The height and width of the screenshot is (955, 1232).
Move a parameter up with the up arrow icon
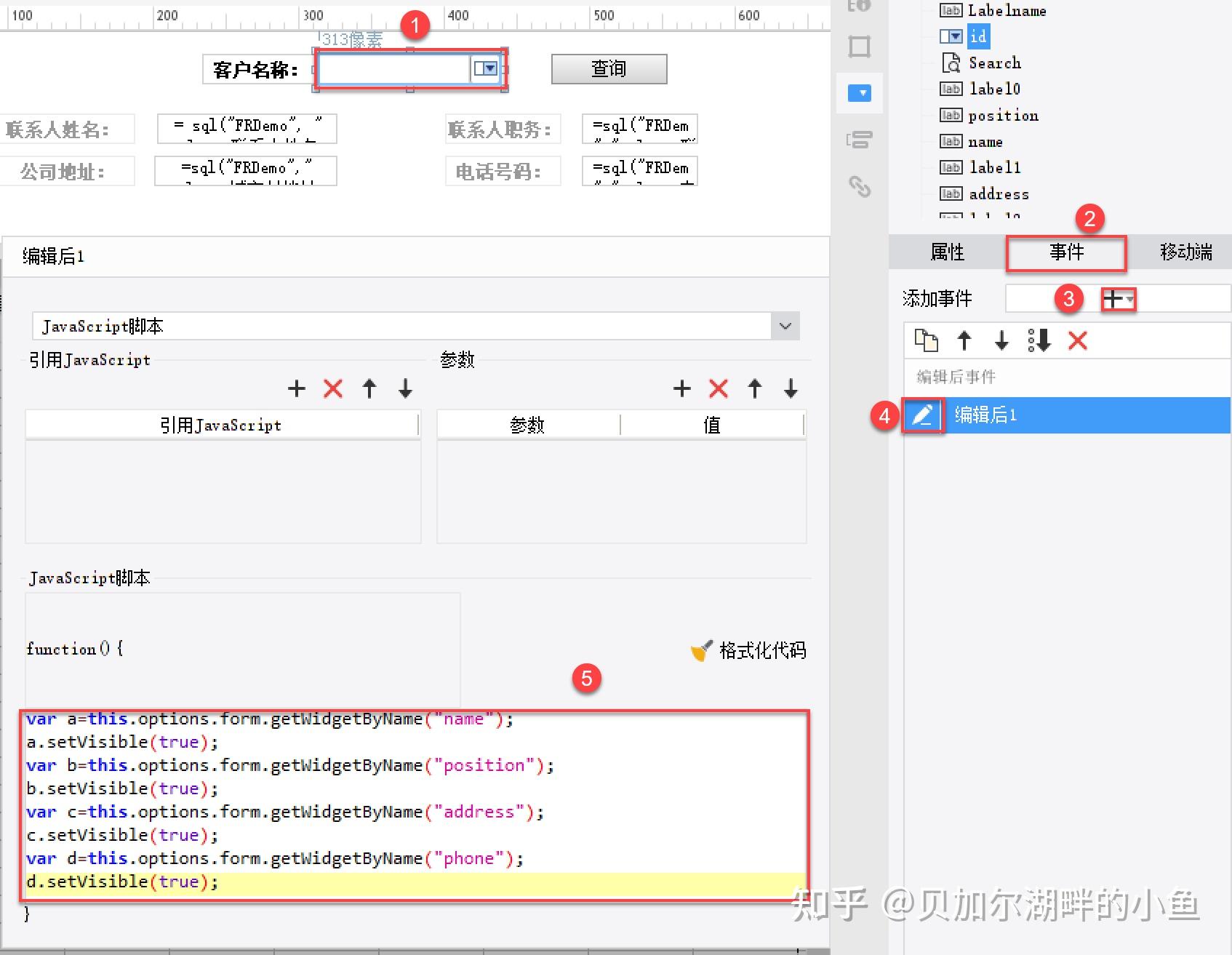[754, 388]
